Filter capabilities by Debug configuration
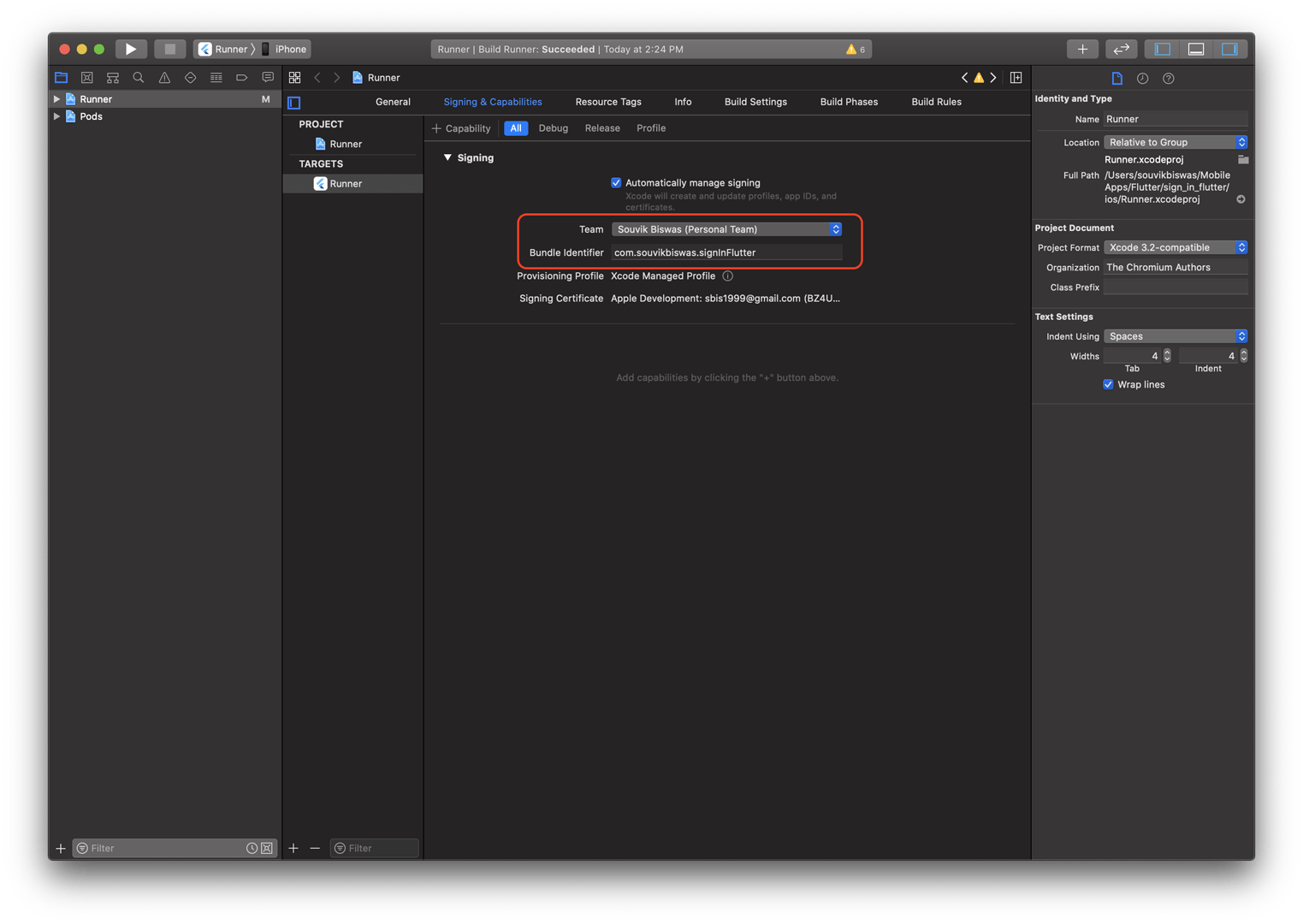The image size is (1303, 924). 554,128
